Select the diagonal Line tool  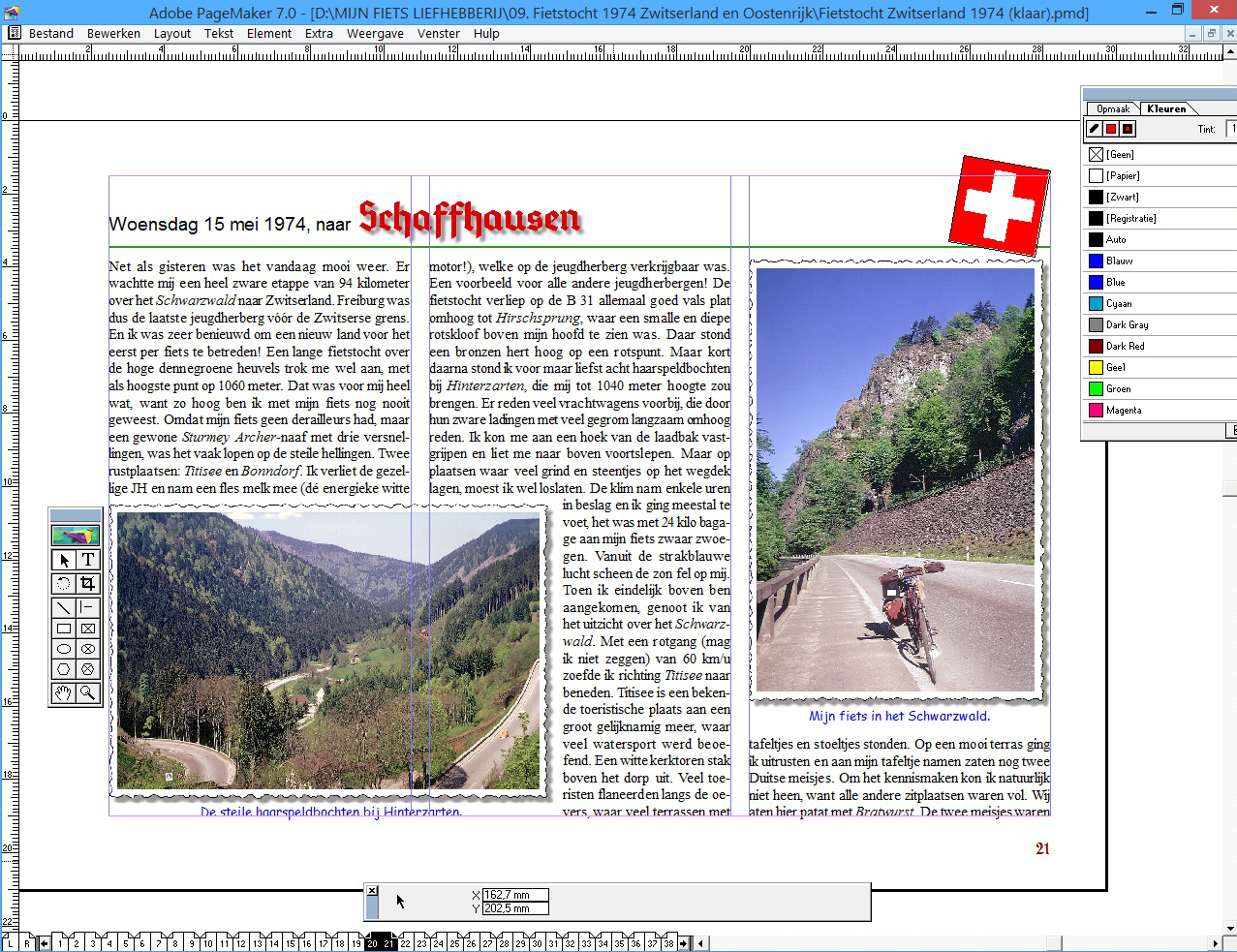point(63,607)
